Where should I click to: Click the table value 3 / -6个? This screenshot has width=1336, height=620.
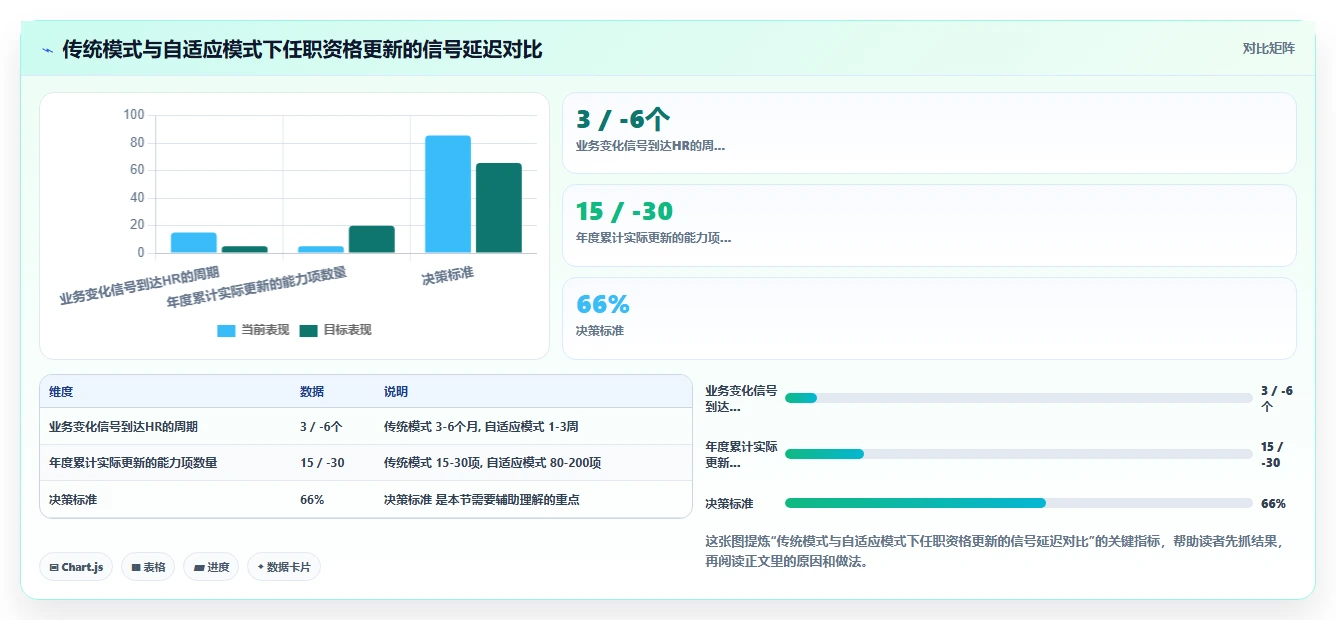(x=321, y=427)
